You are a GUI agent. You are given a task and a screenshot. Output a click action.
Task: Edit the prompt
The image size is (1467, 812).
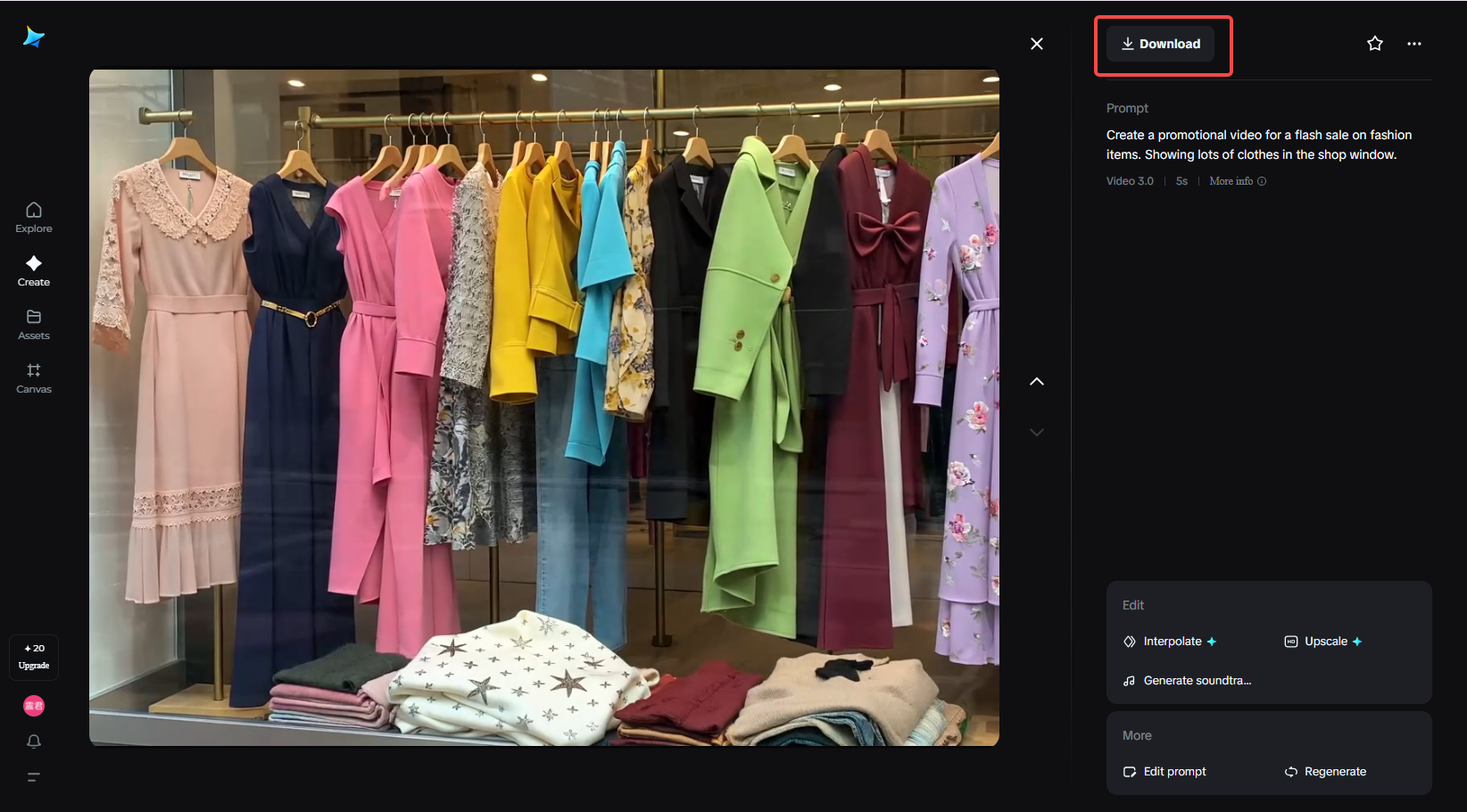(1164, 772)
